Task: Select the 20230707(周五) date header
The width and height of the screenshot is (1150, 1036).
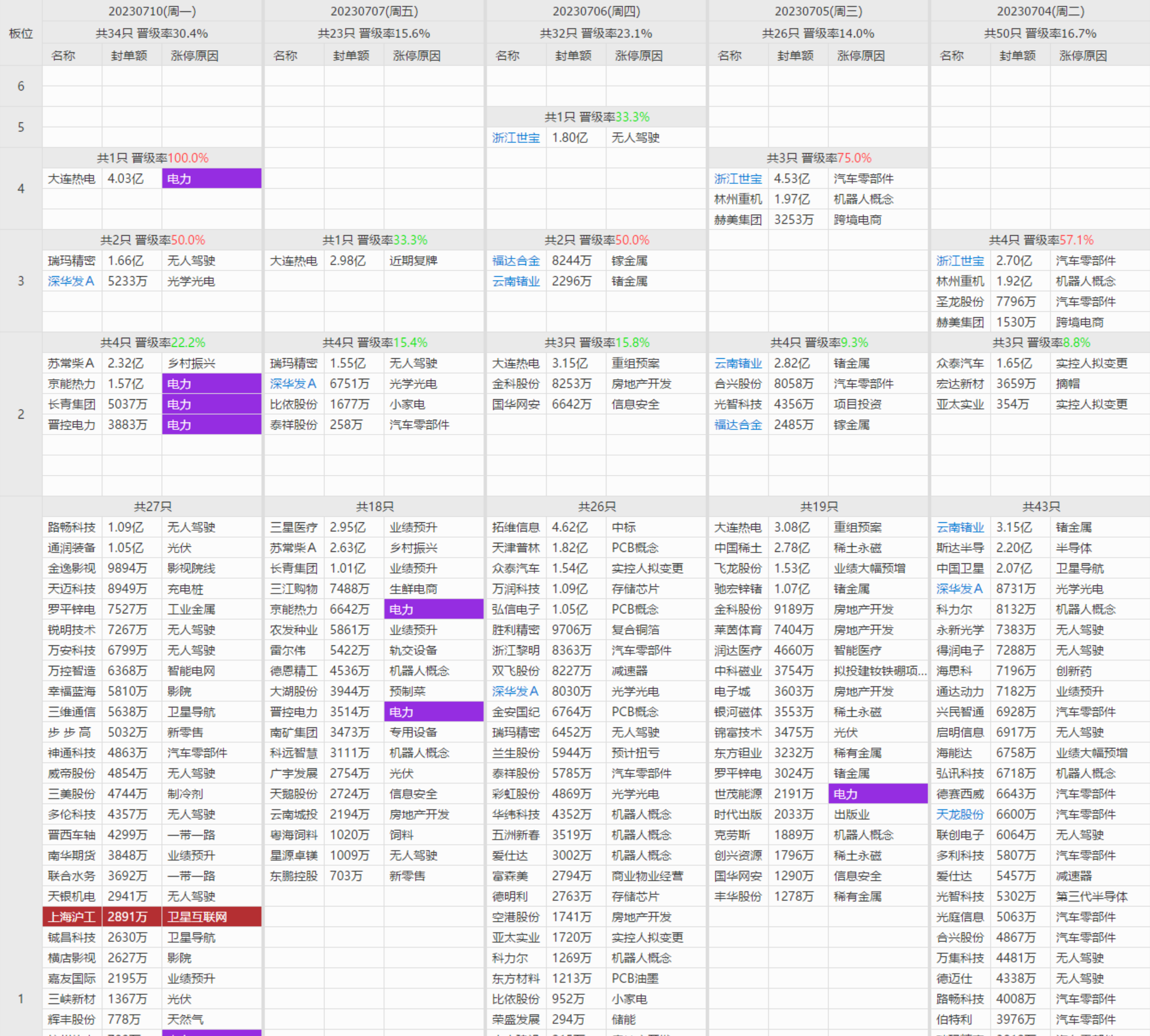Action: tap(374, 11)
